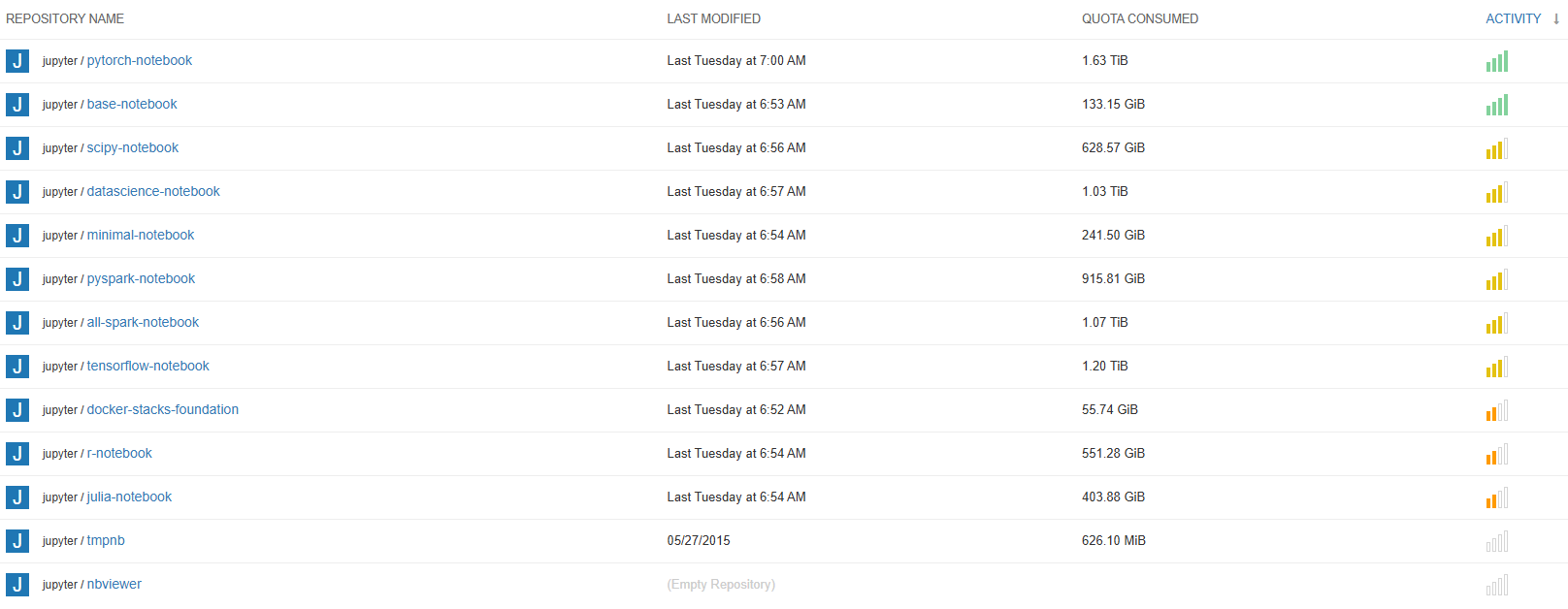Open the minimal-notebook repository link
This screenshot has width=1568, height=609.
tap(141, 235)
